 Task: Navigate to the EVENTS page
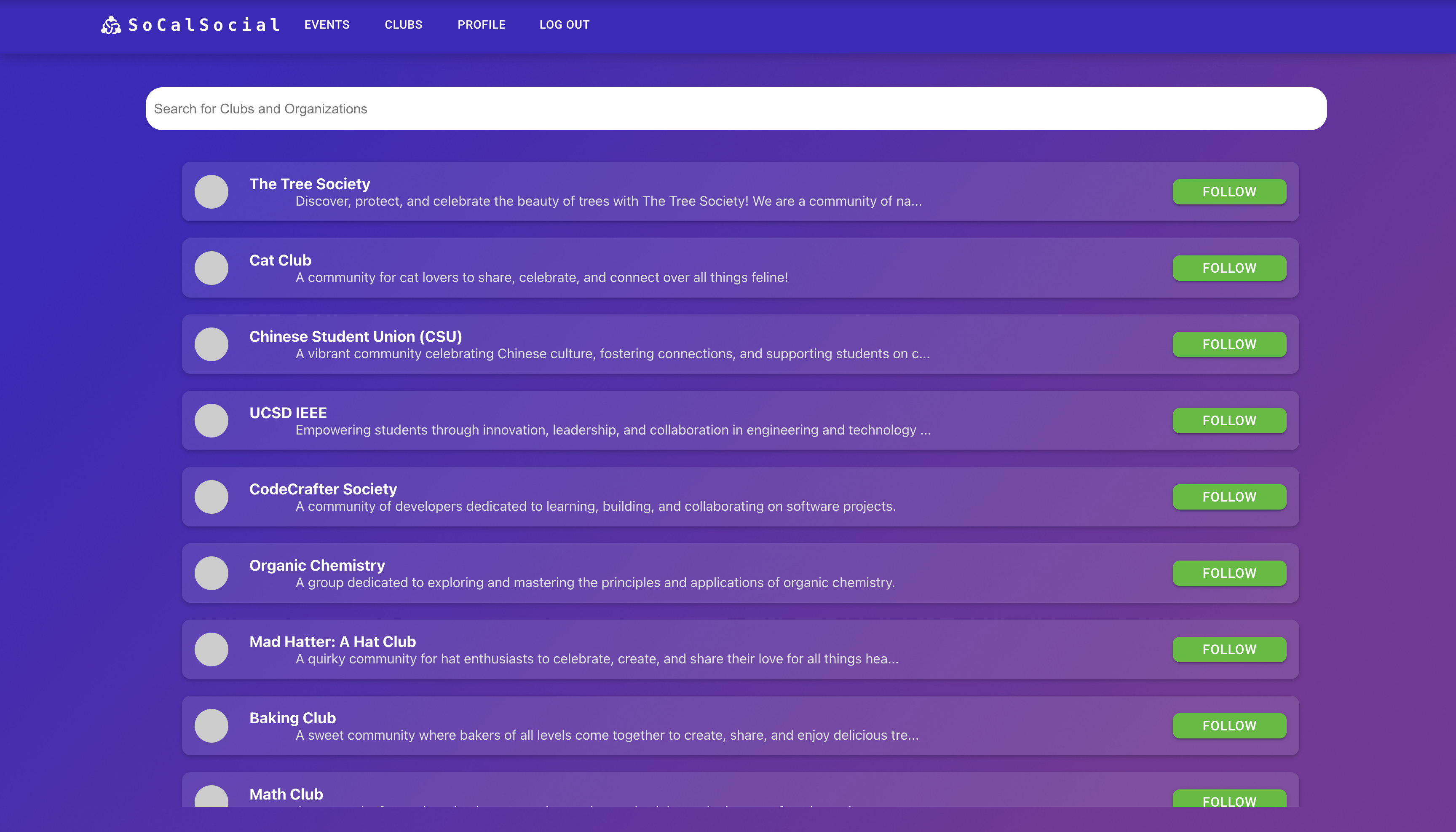tap(326, 24)
